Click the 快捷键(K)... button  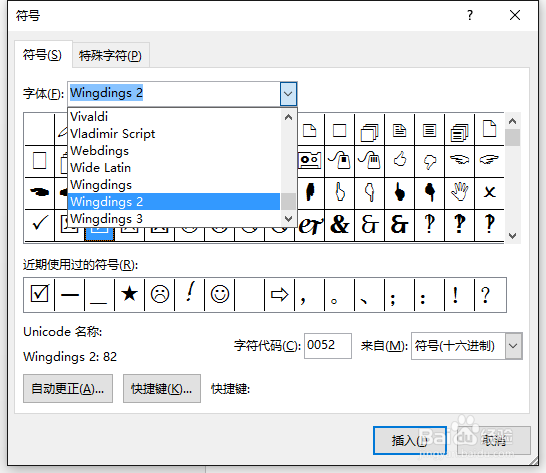[162, 389]
